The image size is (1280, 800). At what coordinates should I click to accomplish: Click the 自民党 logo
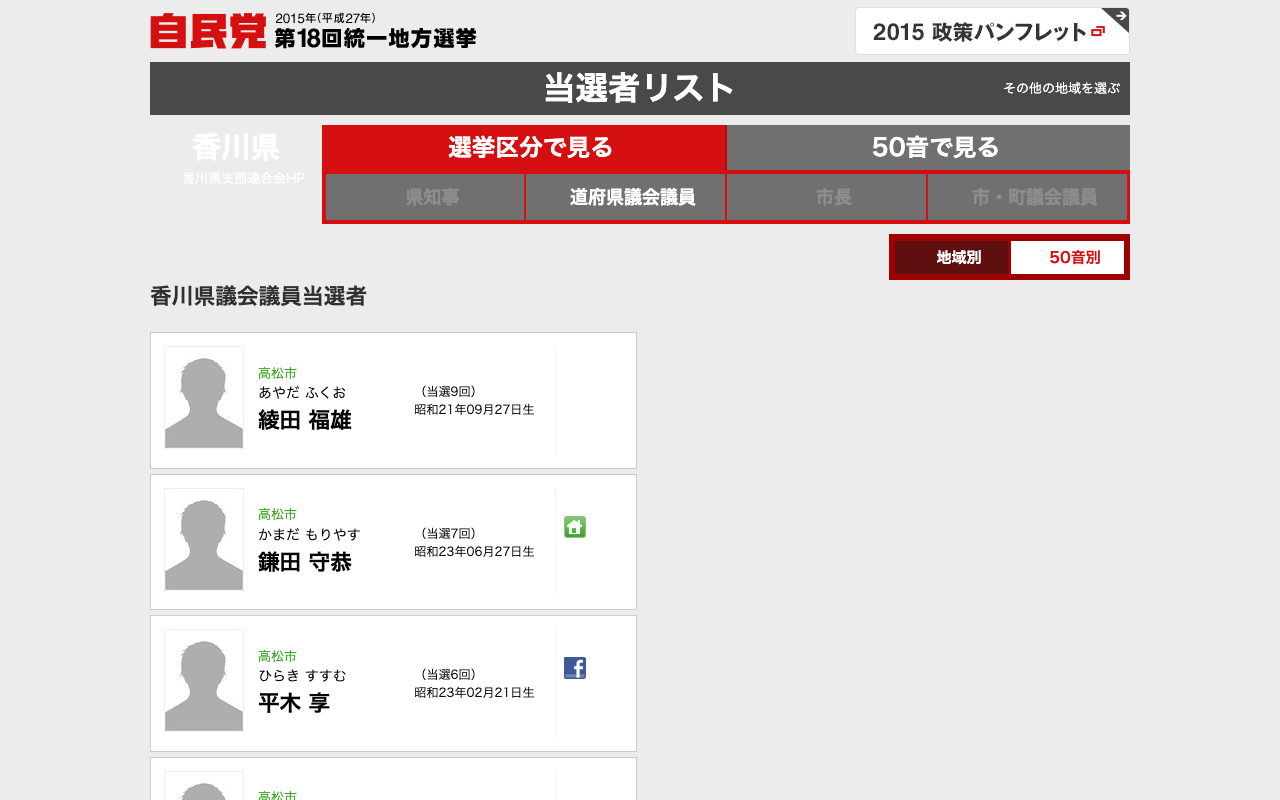(208, 31)
